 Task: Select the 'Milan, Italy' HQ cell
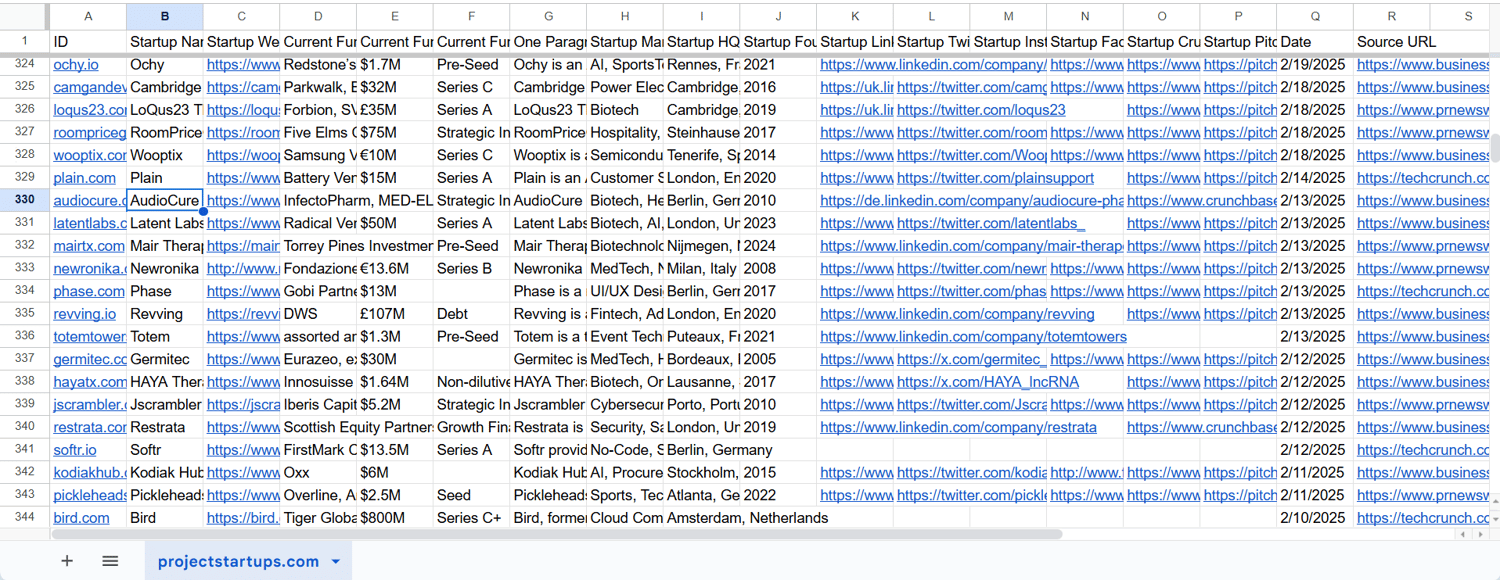click(x=702, y=268)
